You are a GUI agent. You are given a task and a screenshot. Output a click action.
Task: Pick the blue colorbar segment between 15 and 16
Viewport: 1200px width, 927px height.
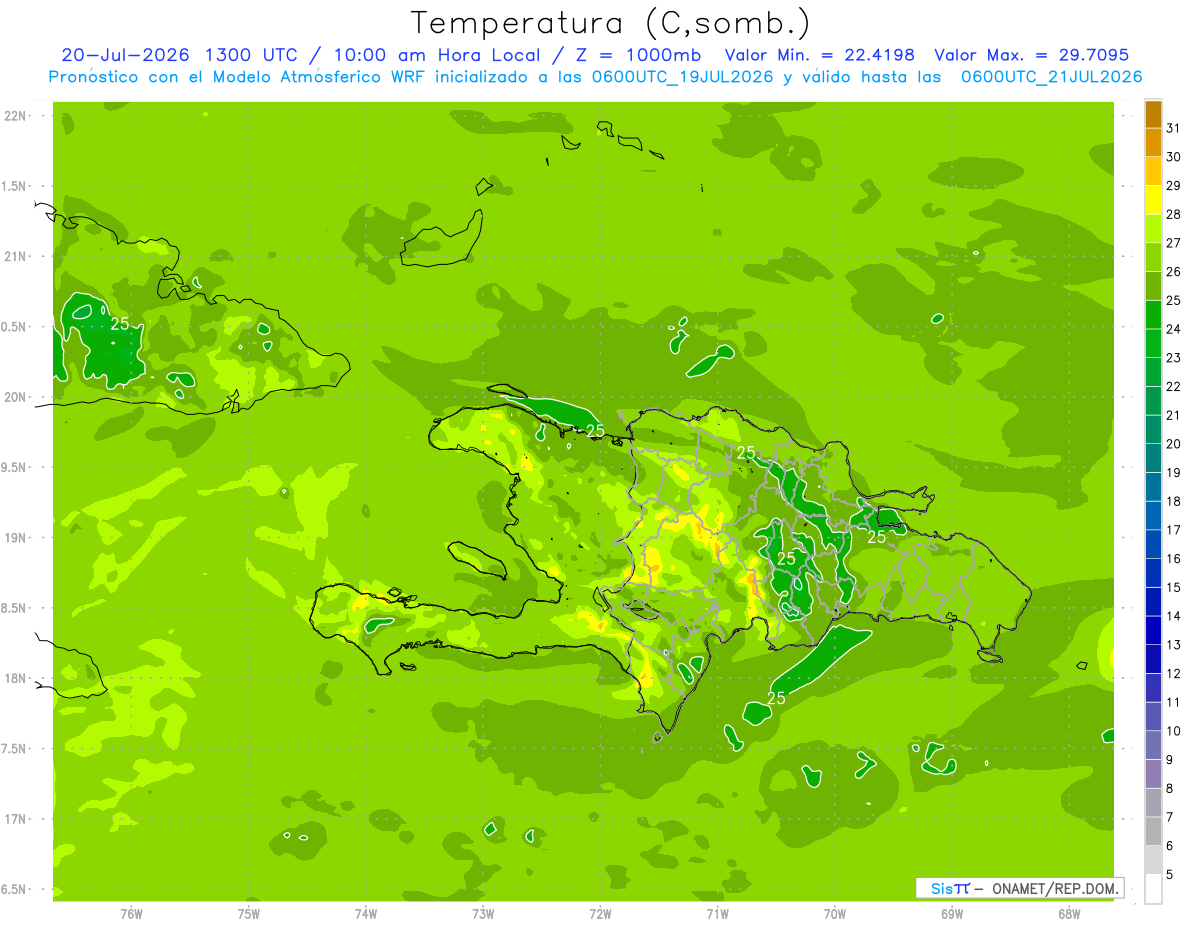pyautogui.click(x=1153, y=573)
